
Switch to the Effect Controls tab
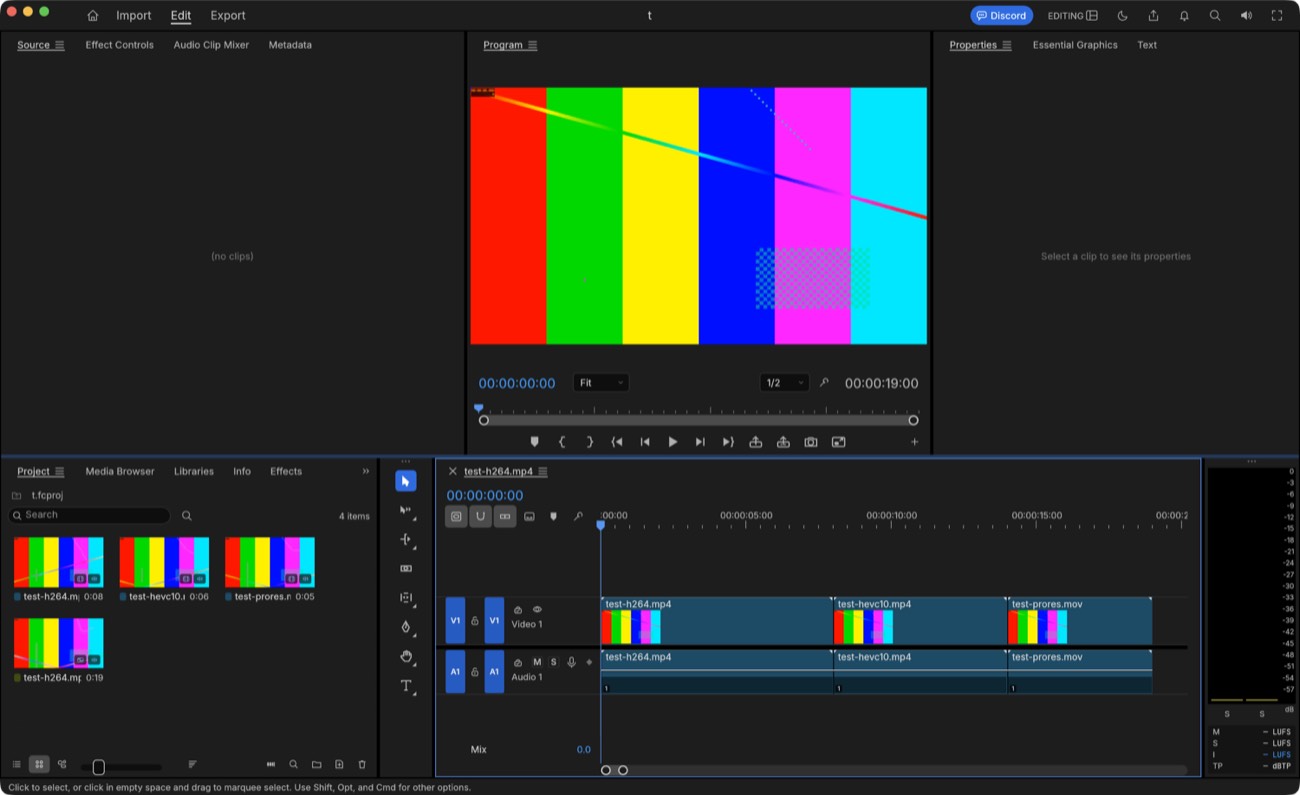pyautogui.click(x=119, y=45)
